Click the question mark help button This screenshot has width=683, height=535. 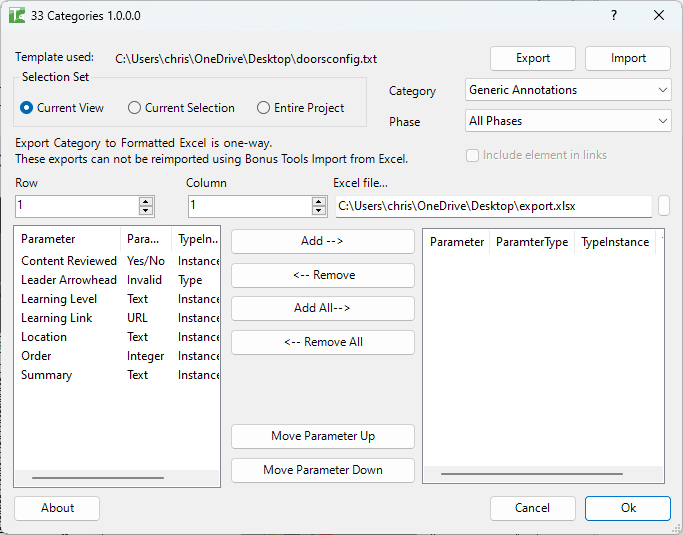(614, 15)
